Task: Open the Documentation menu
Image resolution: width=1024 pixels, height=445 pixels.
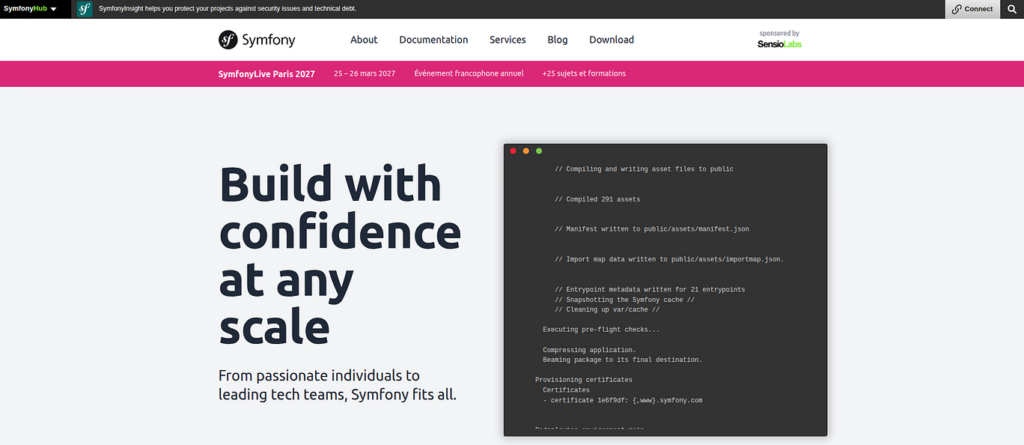Action: [434, 40]
